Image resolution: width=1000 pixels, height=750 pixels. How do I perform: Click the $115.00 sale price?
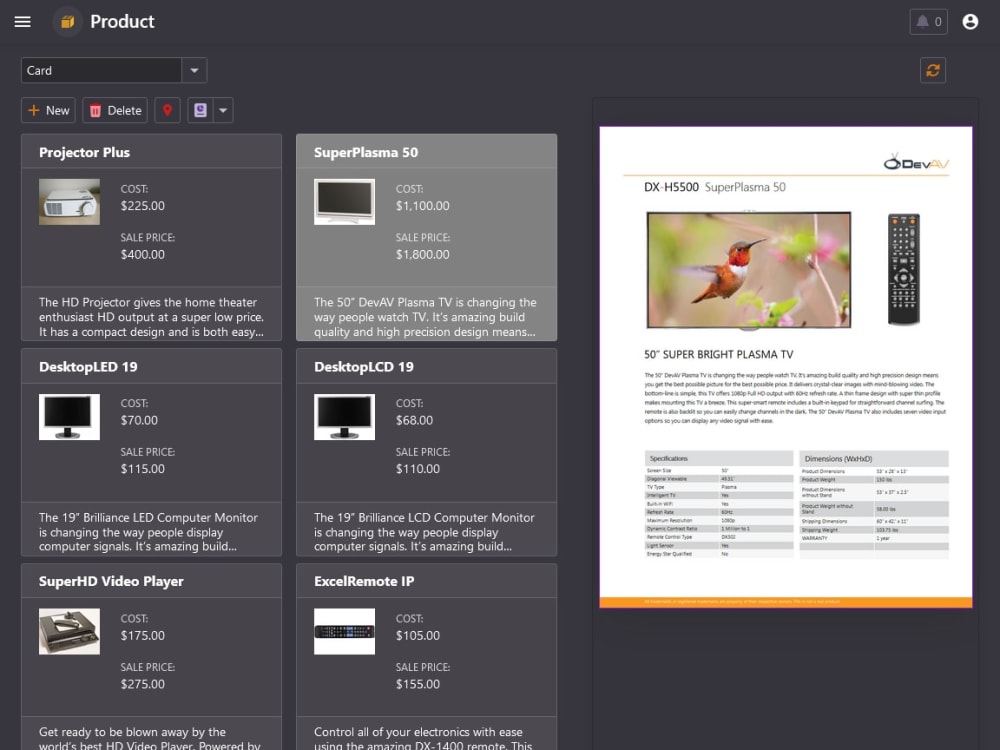click(142, 469)
